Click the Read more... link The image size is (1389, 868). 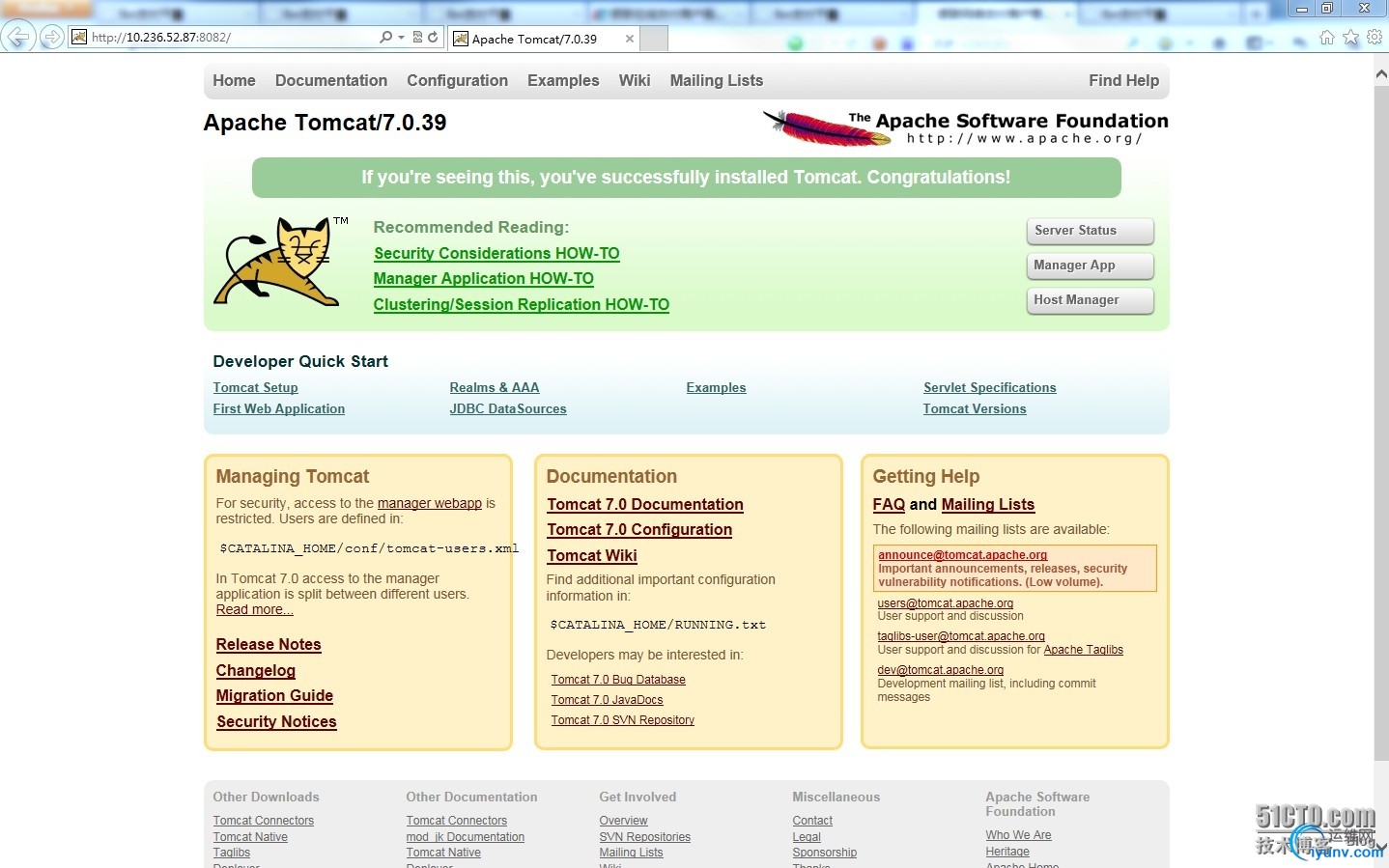pyautogui.click(x=254, y=609)
